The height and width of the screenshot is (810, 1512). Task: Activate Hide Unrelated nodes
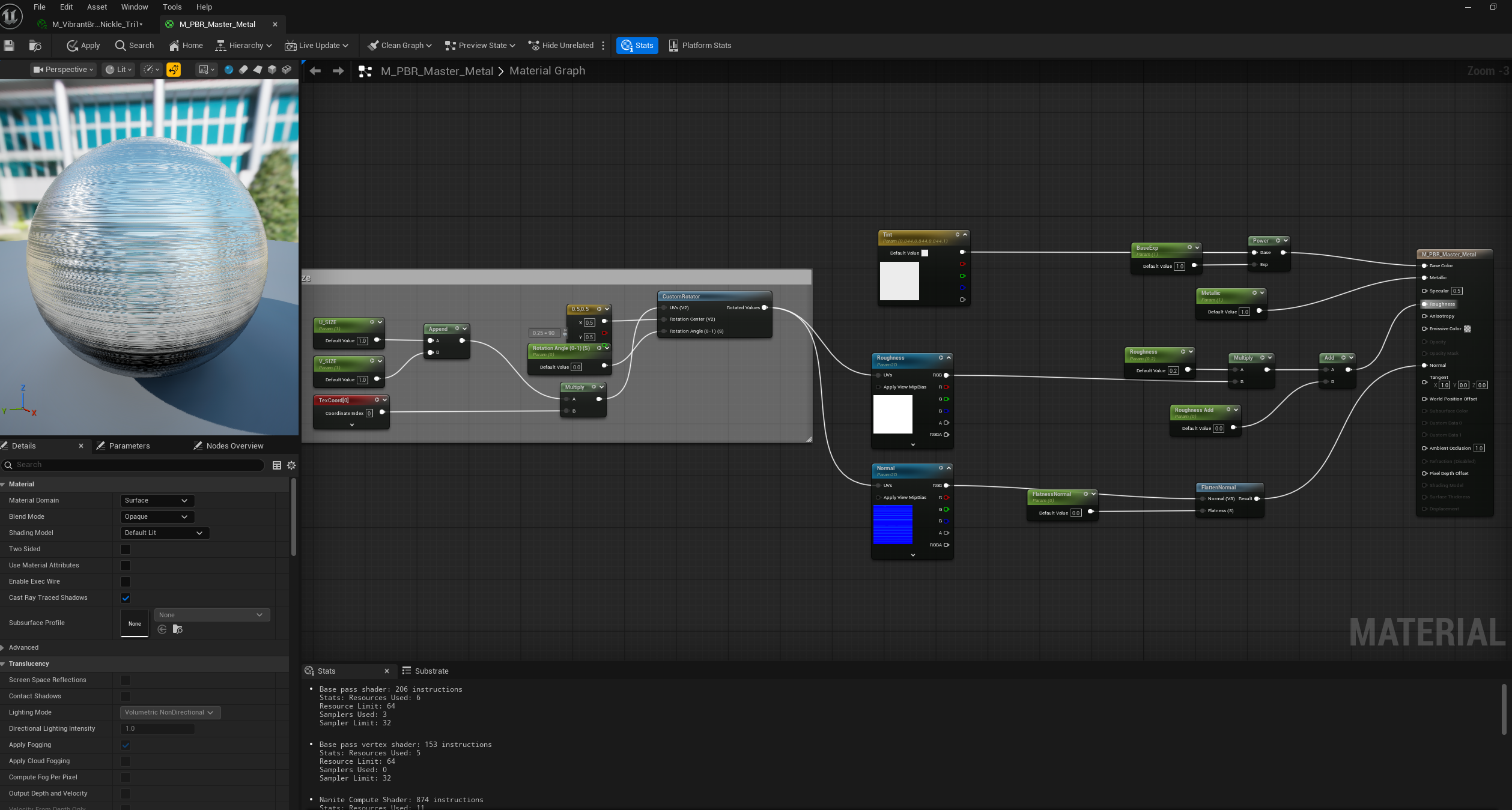coord(561,45)
